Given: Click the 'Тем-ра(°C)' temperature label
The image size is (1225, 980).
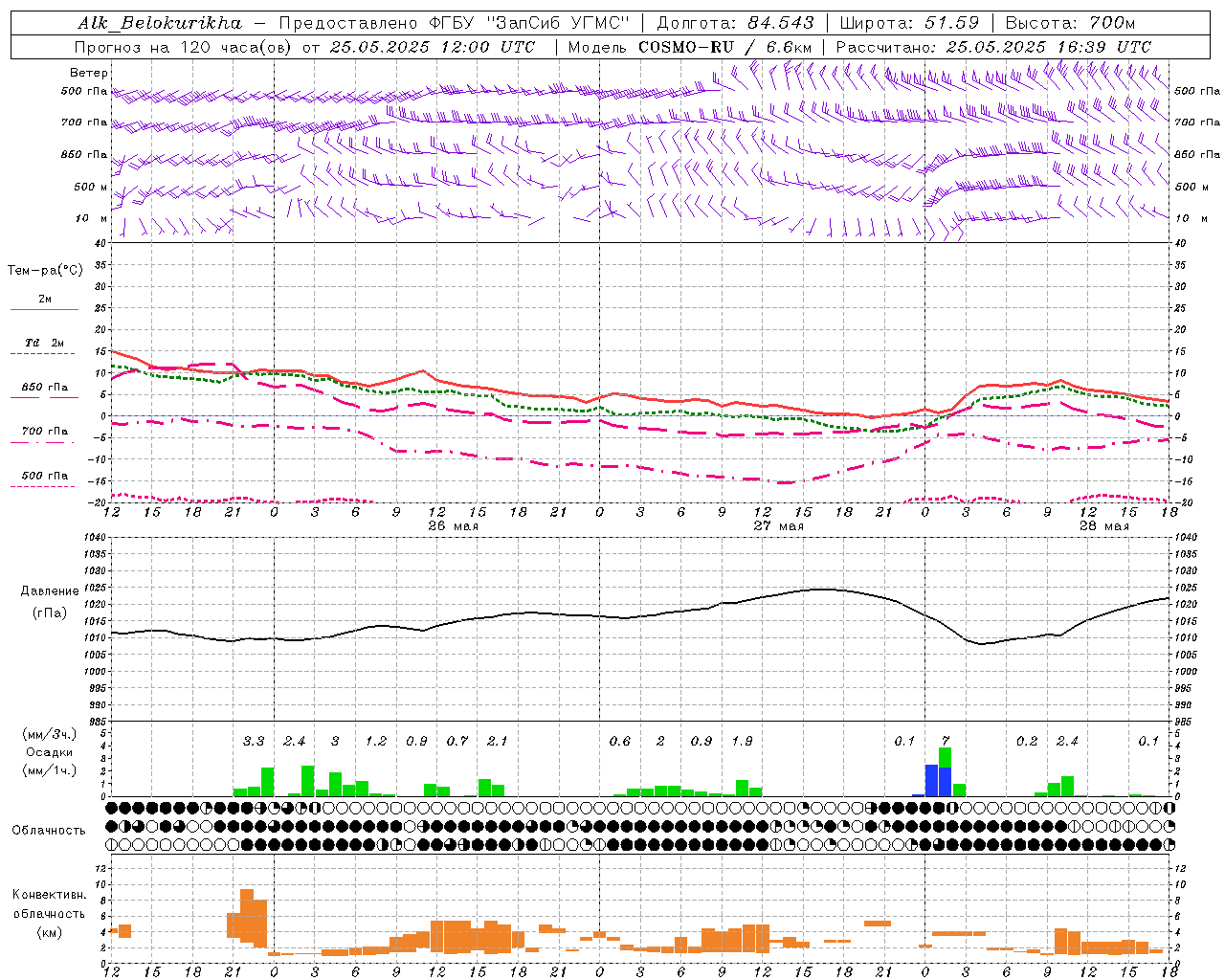Looking at the screenshot, I should [45, 271].
